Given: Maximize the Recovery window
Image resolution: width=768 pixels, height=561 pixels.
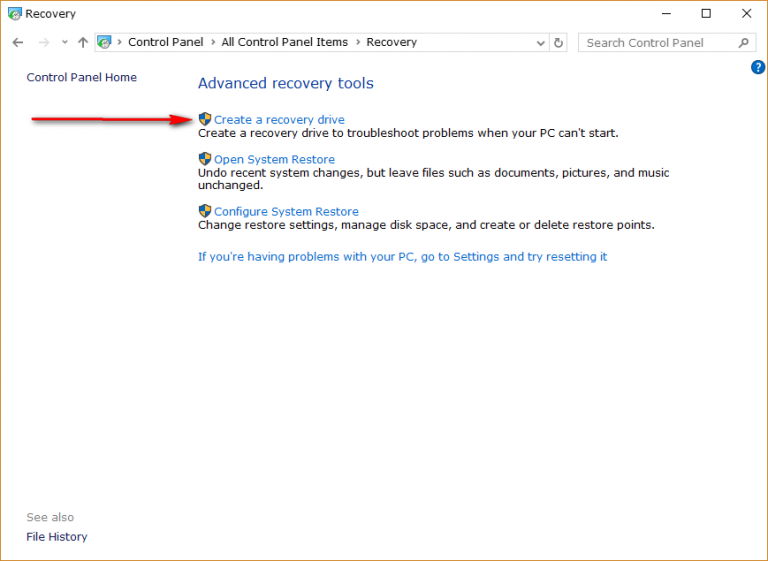Looking at the screenshot, I should [706, 14].
